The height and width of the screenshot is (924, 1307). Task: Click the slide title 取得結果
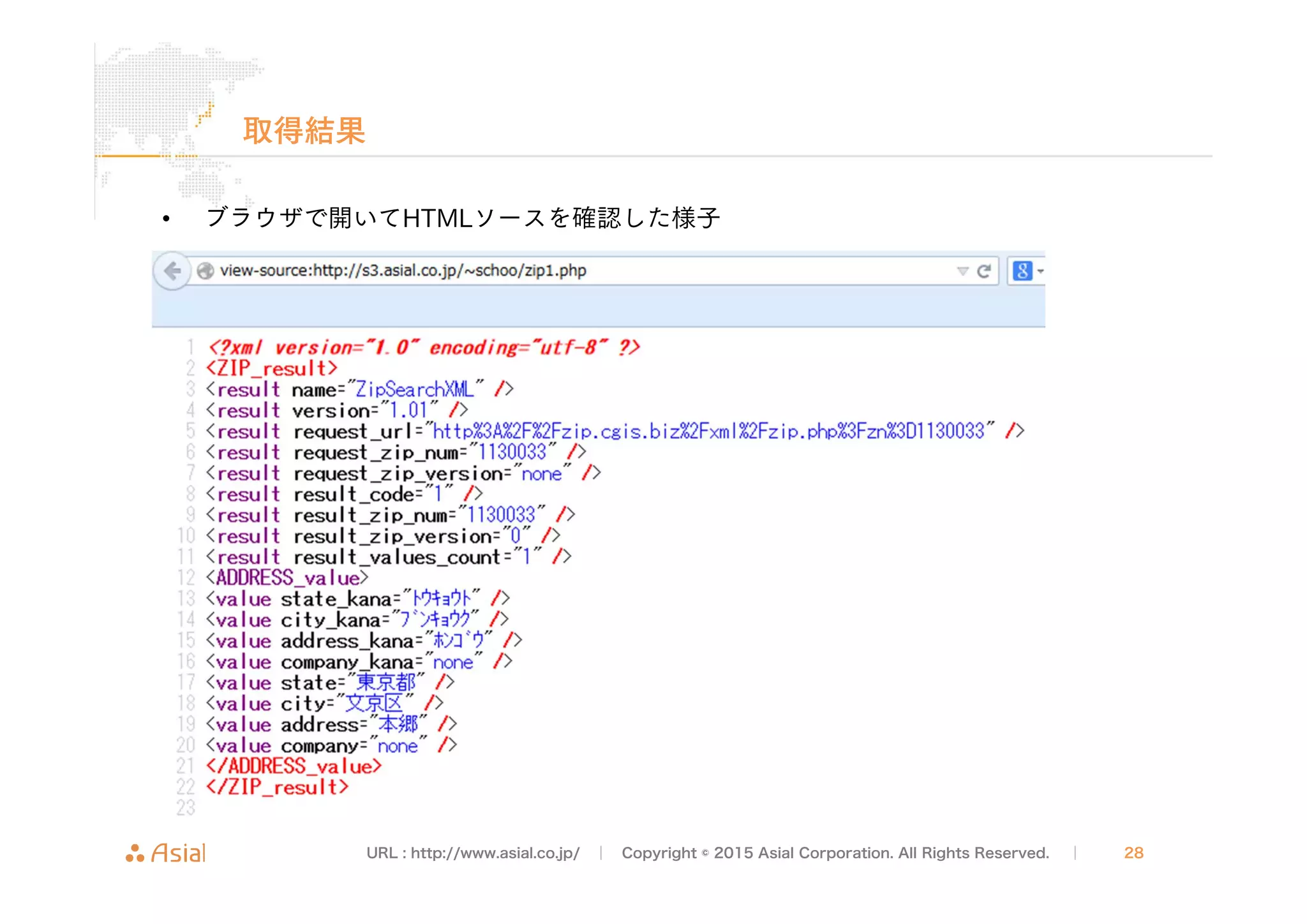click(304, 131)
